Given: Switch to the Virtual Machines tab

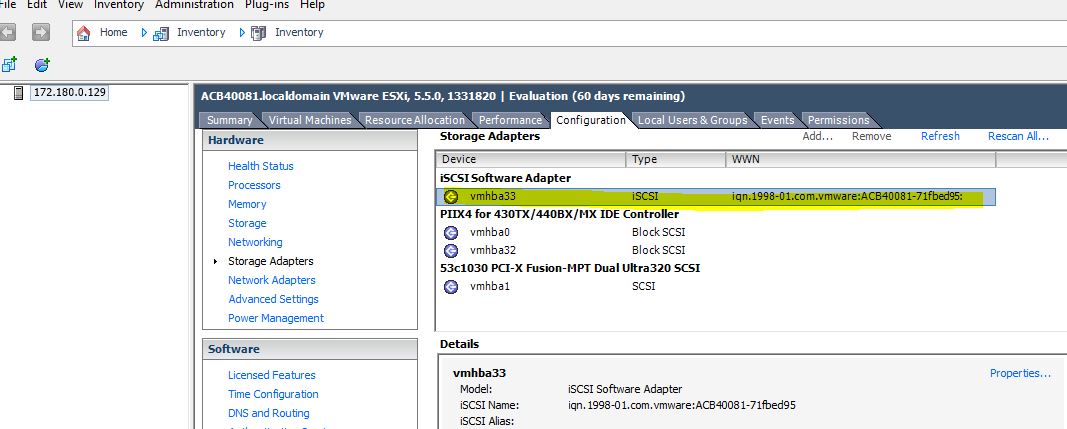Looking at the screenshot, I should (x=310, y=121).
